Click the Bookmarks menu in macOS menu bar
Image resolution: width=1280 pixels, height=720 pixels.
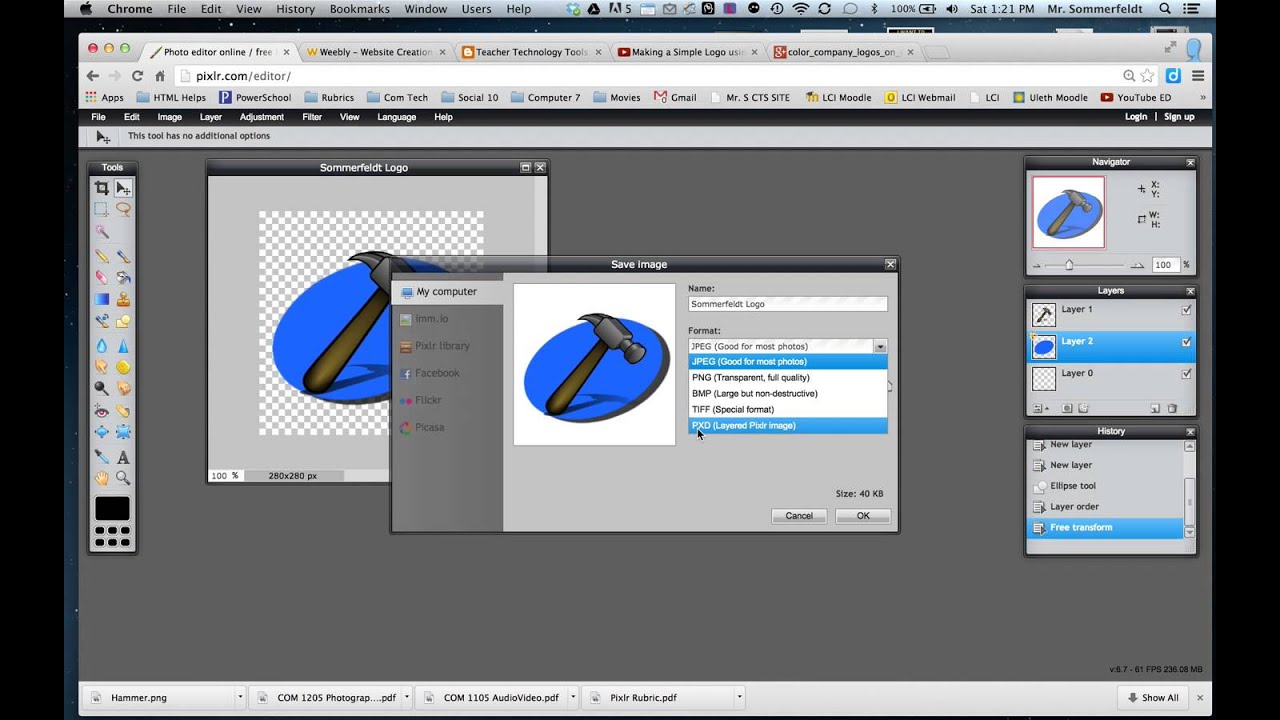(361, 9)
